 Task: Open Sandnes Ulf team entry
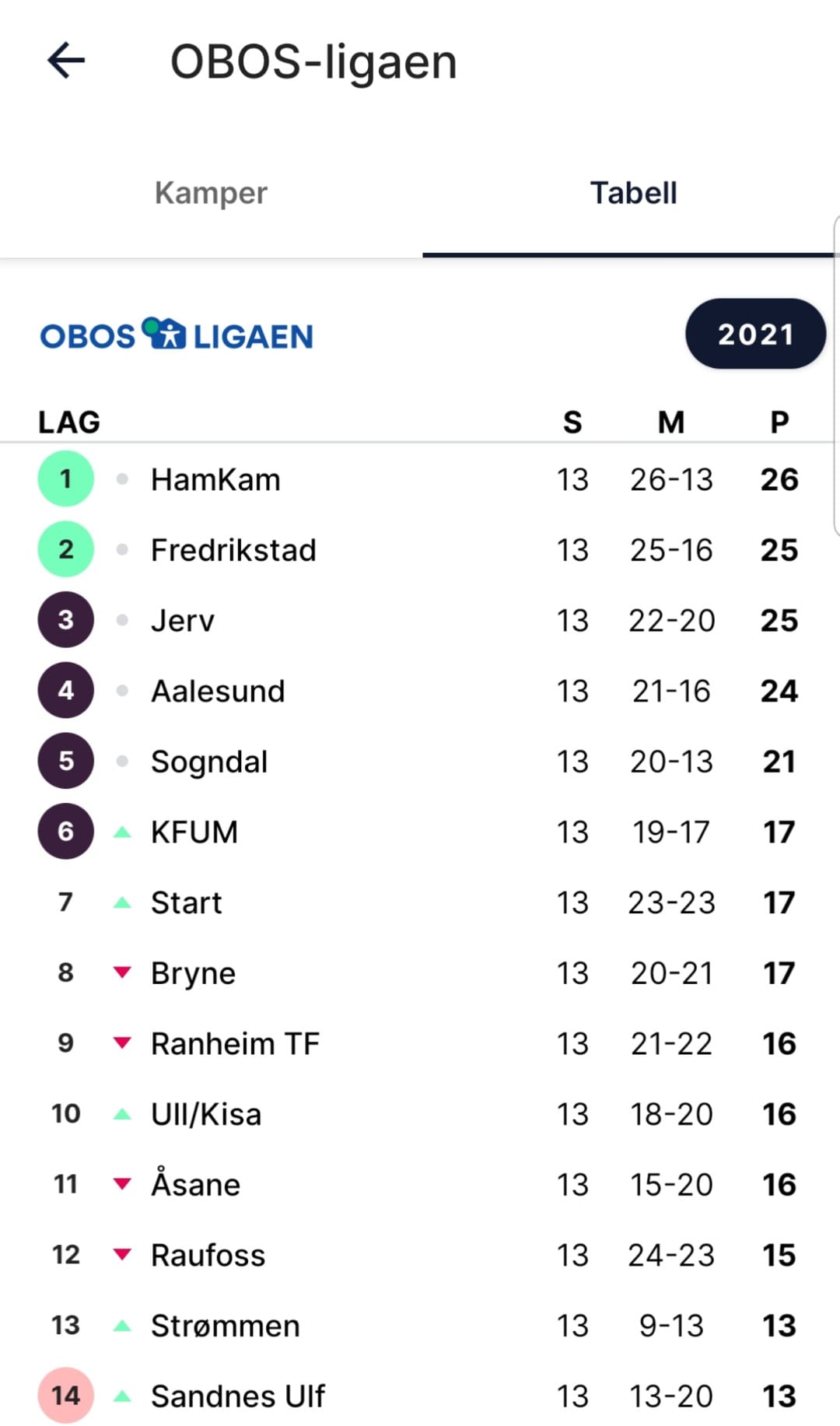(420, 1396)
